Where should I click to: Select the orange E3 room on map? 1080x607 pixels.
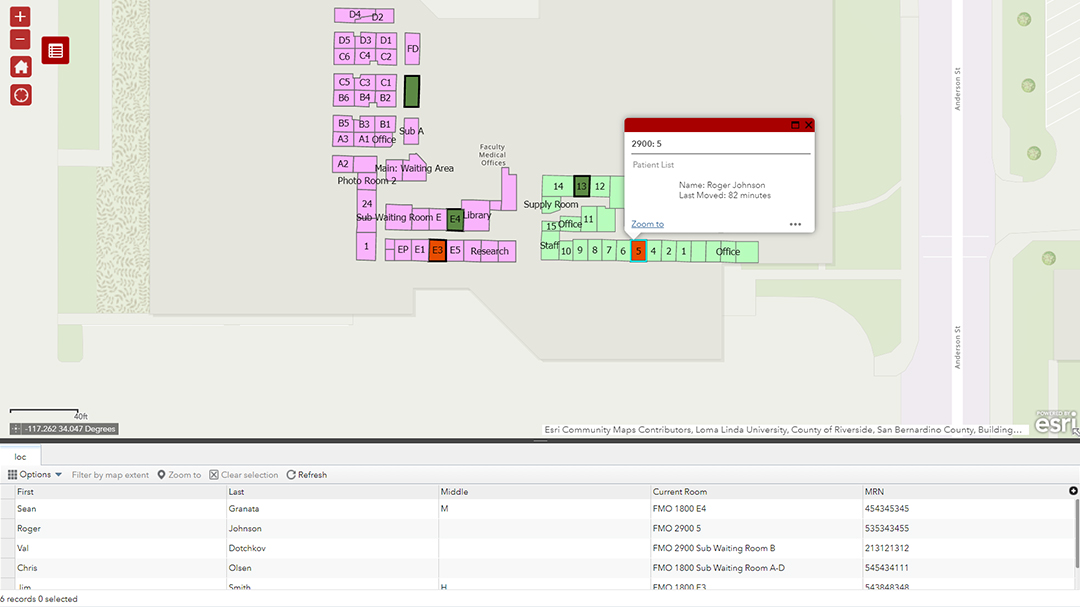[437, 250]
